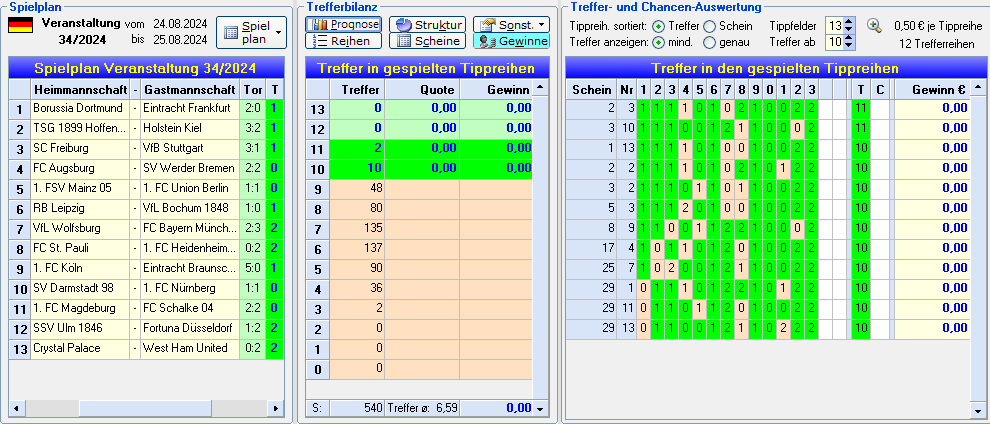Click the RB Leipzig cell
This screenshot has height=424, width=990.
tap(80, 208)
